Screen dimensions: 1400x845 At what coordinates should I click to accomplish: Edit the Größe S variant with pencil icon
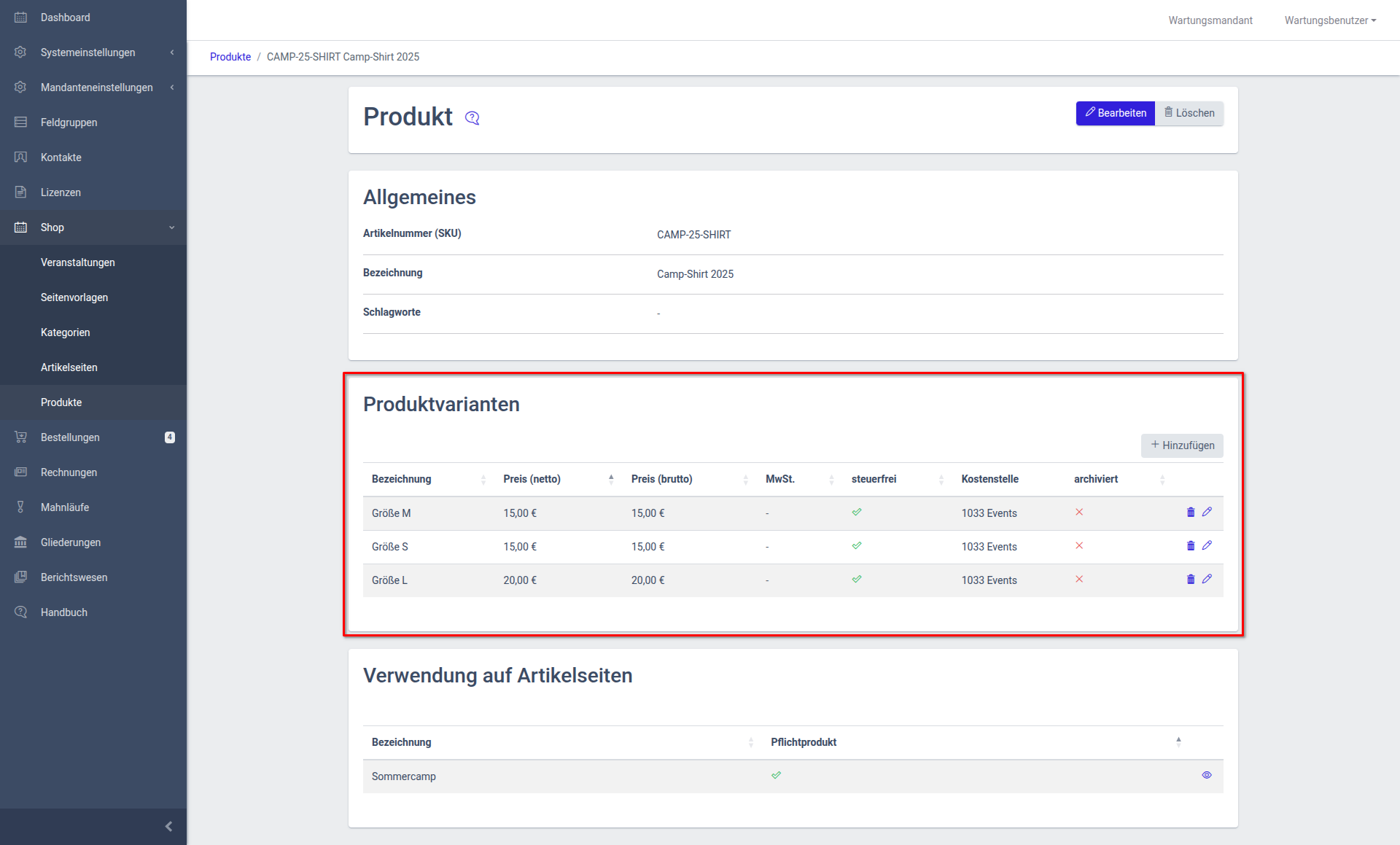(x=1207, y=546)
